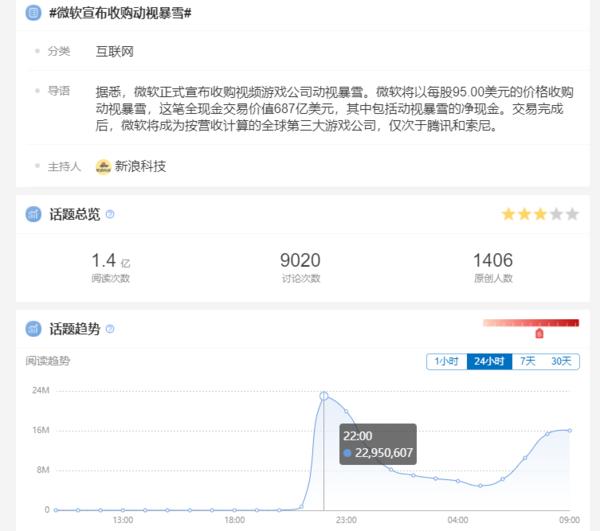Click the 1.4 亿 read count value
Image resolution: width=600 pixels, height=531 pixels.
111,261
